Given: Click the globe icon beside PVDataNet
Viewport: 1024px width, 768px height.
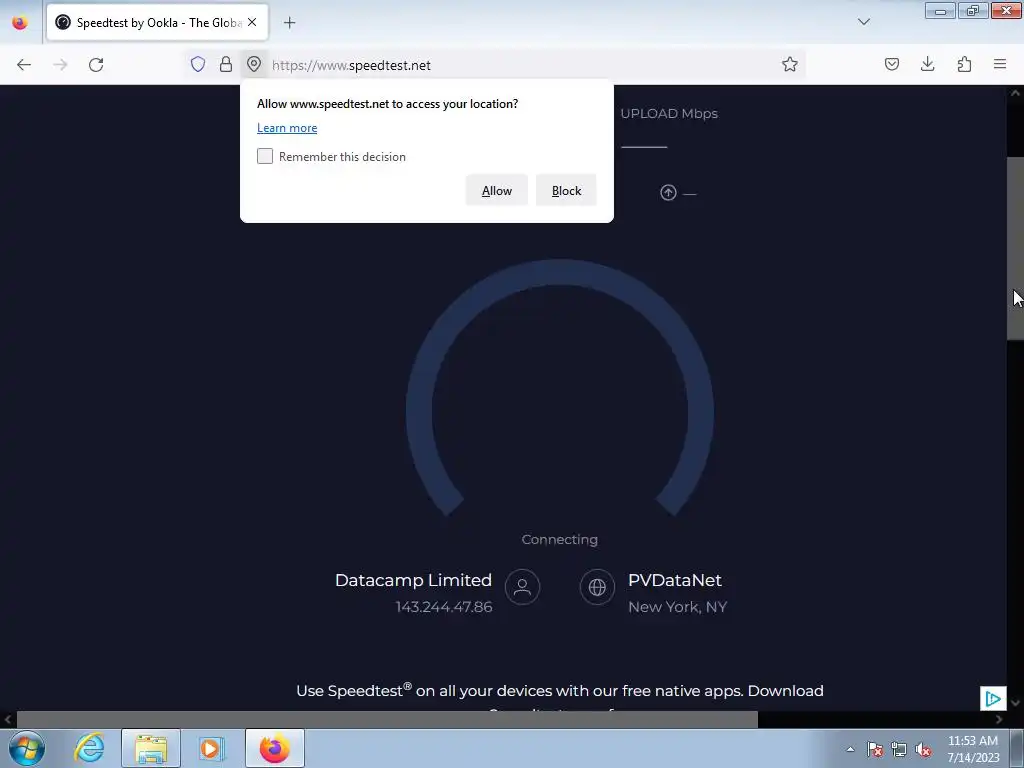Looking at the screenshot, I should (x=597, y=586).
